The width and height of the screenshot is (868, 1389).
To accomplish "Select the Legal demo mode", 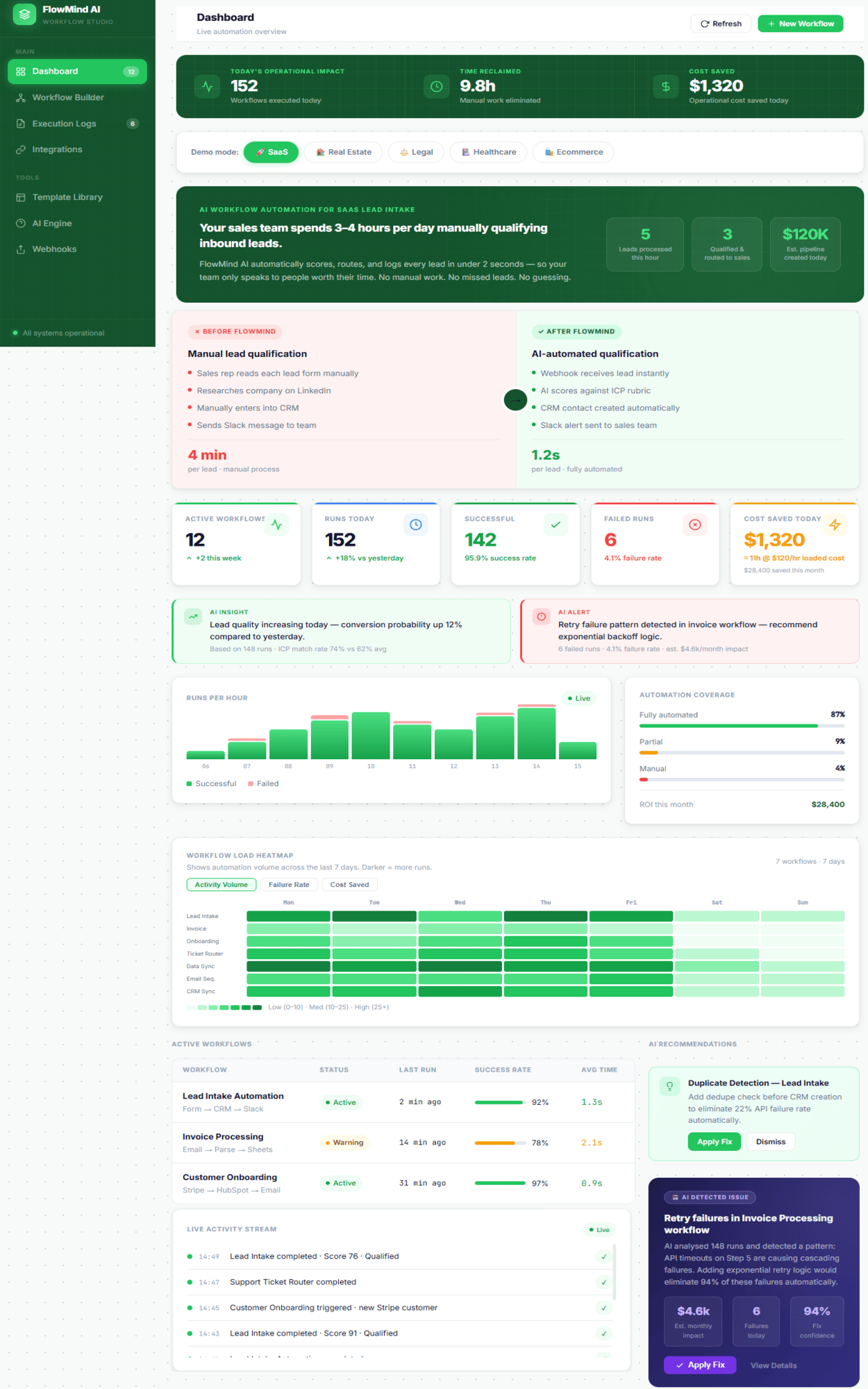I will click(x=416, y=152).
